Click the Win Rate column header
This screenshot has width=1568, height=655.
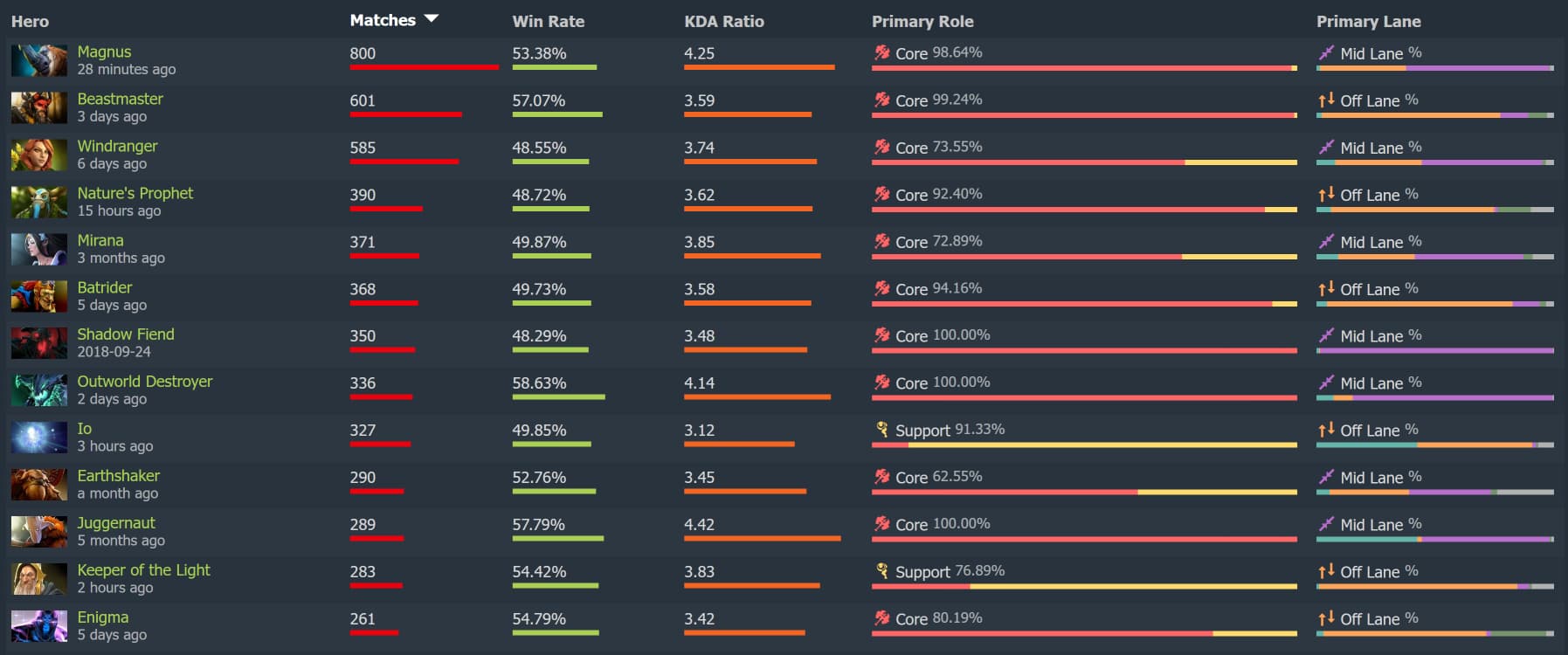[x=549, y=21]
